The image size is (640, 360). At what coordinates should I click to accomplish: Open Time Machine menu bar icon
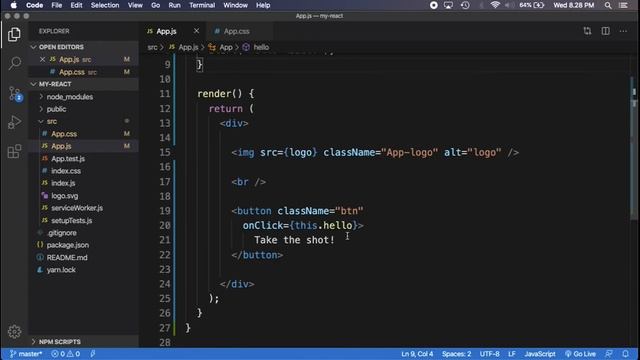click(x=465, y=5)
